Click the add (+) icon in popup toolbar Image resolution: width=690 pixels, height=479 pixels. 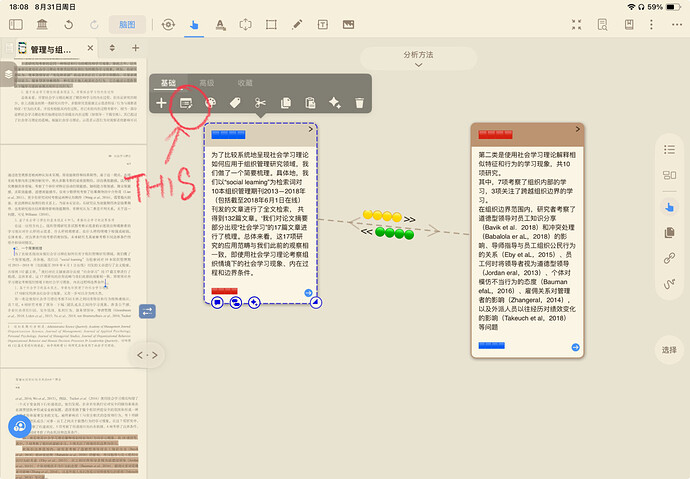(x=161, y=103)
